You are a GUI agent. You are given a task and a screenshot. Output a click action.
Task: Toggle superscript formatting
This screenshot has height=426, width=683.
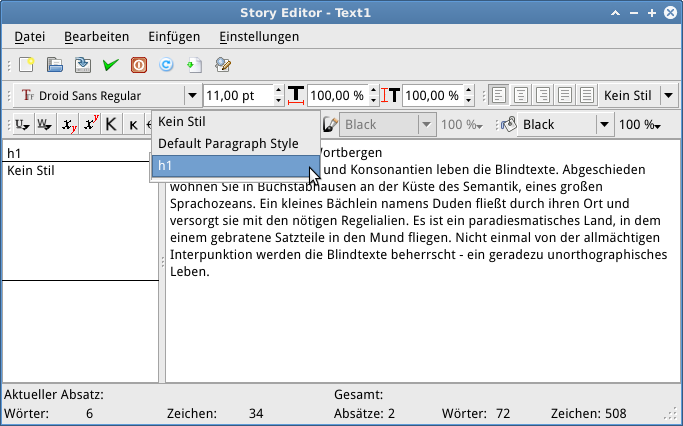click(x=91, y=125)
